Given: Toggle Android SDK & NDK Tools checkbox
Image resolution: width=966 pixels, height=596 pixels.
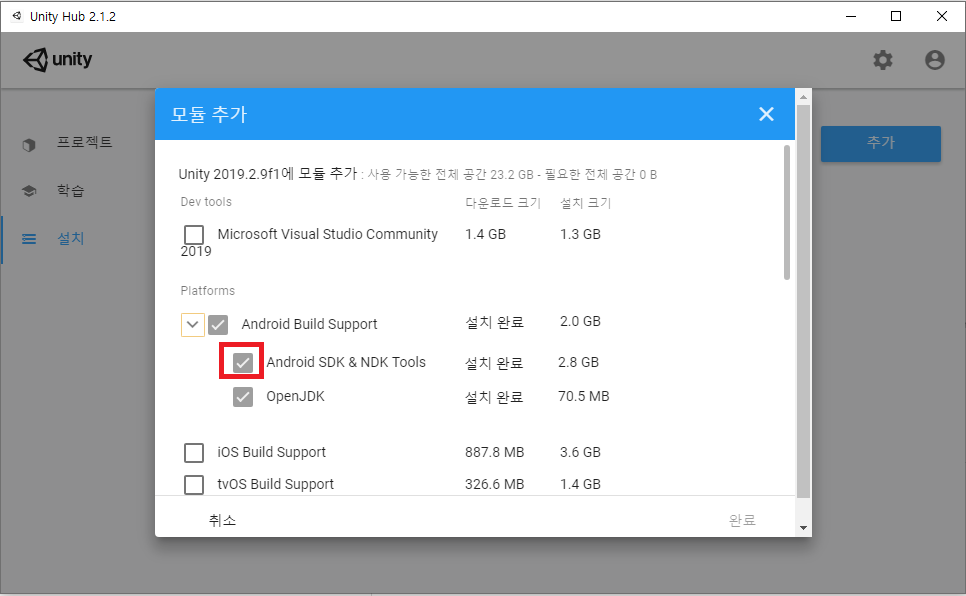Looking at the screenshot, I should click(243, 362).
